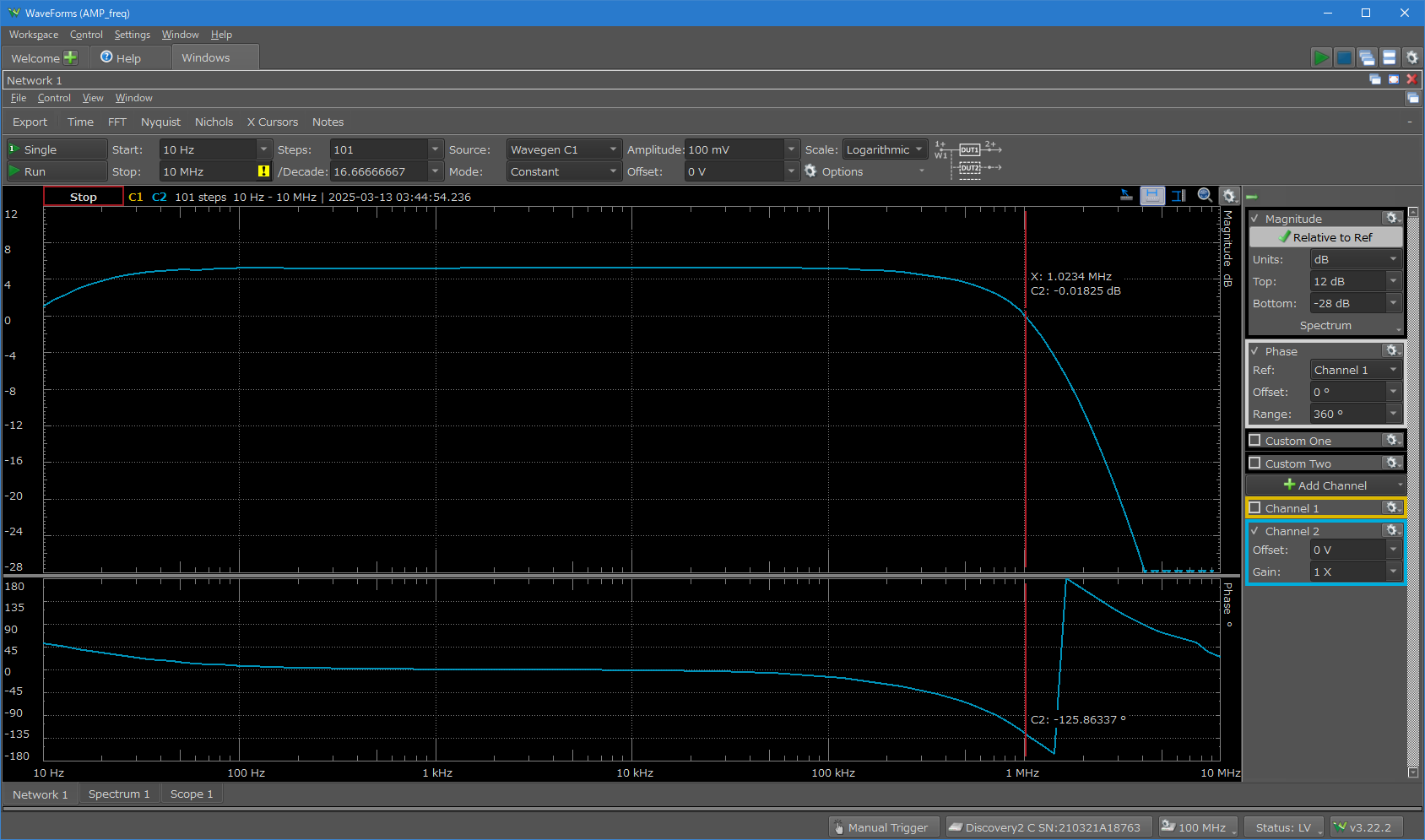The image size is (1425, 840).
Task: Toggle the Magnitude plot checkbox
Action: click(1255, 219)
